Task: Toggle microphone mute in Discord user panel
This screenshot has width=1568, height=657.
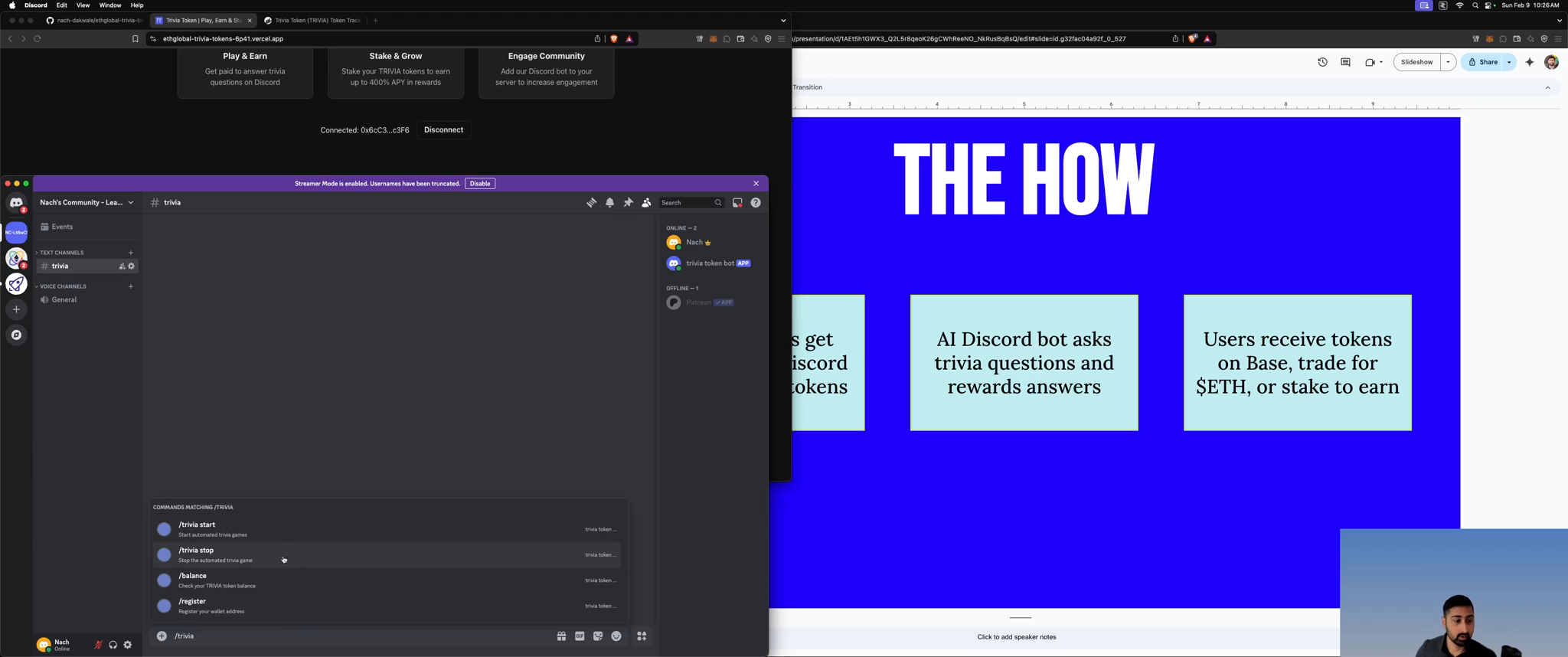Action: click(x=98, y=645)
